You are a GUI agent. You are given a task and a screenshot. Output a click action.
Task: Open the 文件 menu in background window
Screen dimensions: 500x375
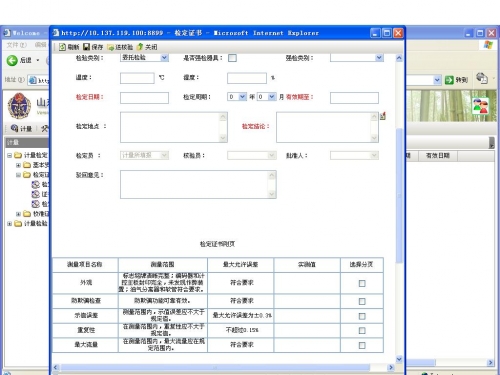click(x=16, y=45)
